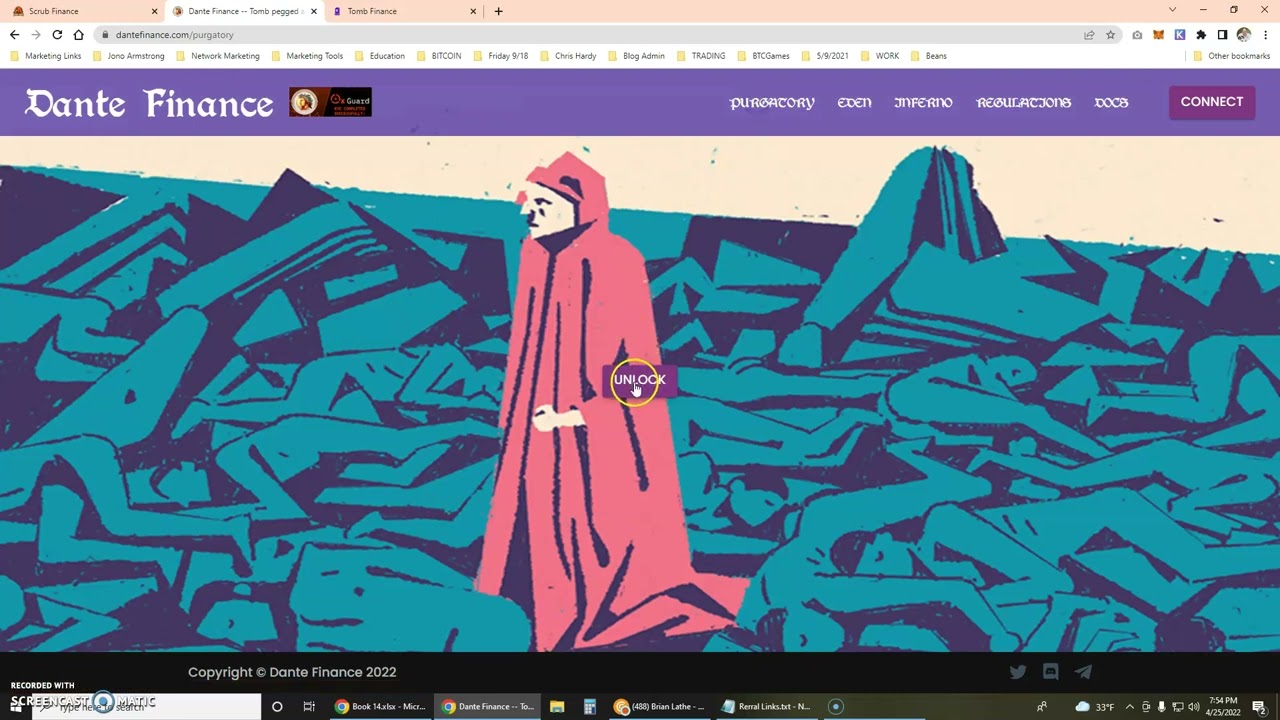Screen dimensions: 1280x720
Task: Click the Copyright © Dante Finance 2022 text
Action: 292,672
